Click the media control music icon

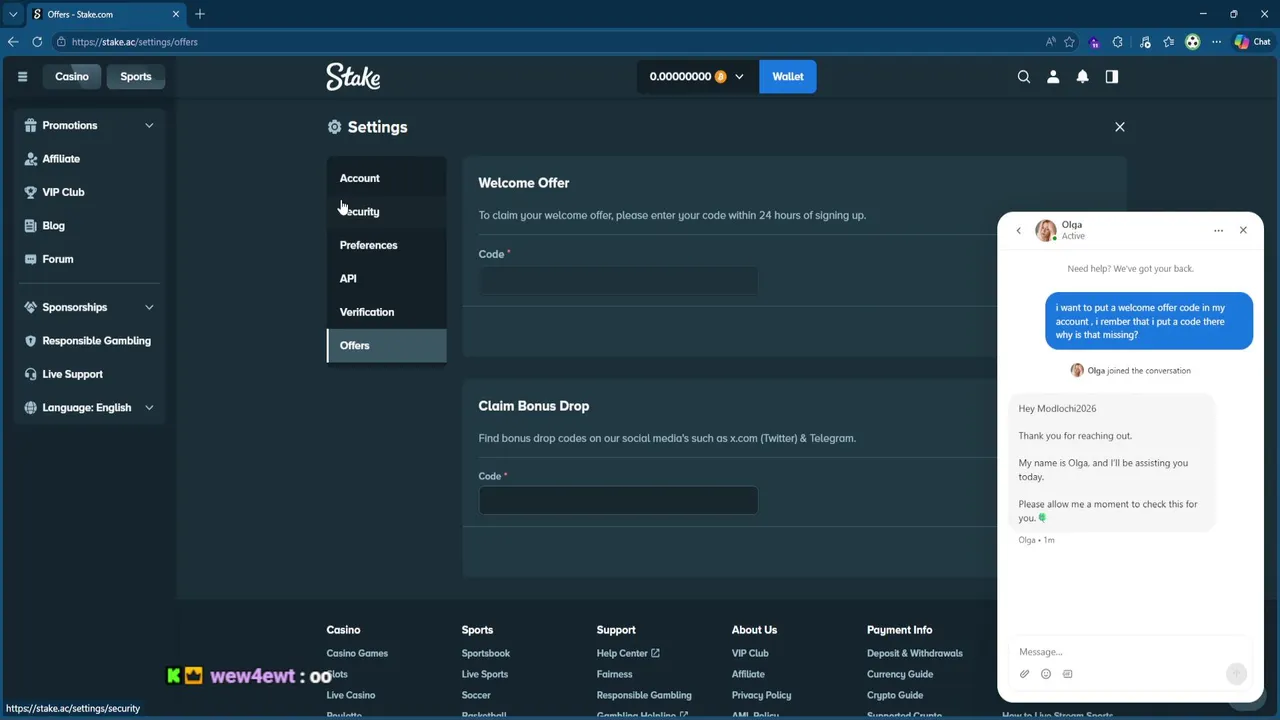(1144, 42)
